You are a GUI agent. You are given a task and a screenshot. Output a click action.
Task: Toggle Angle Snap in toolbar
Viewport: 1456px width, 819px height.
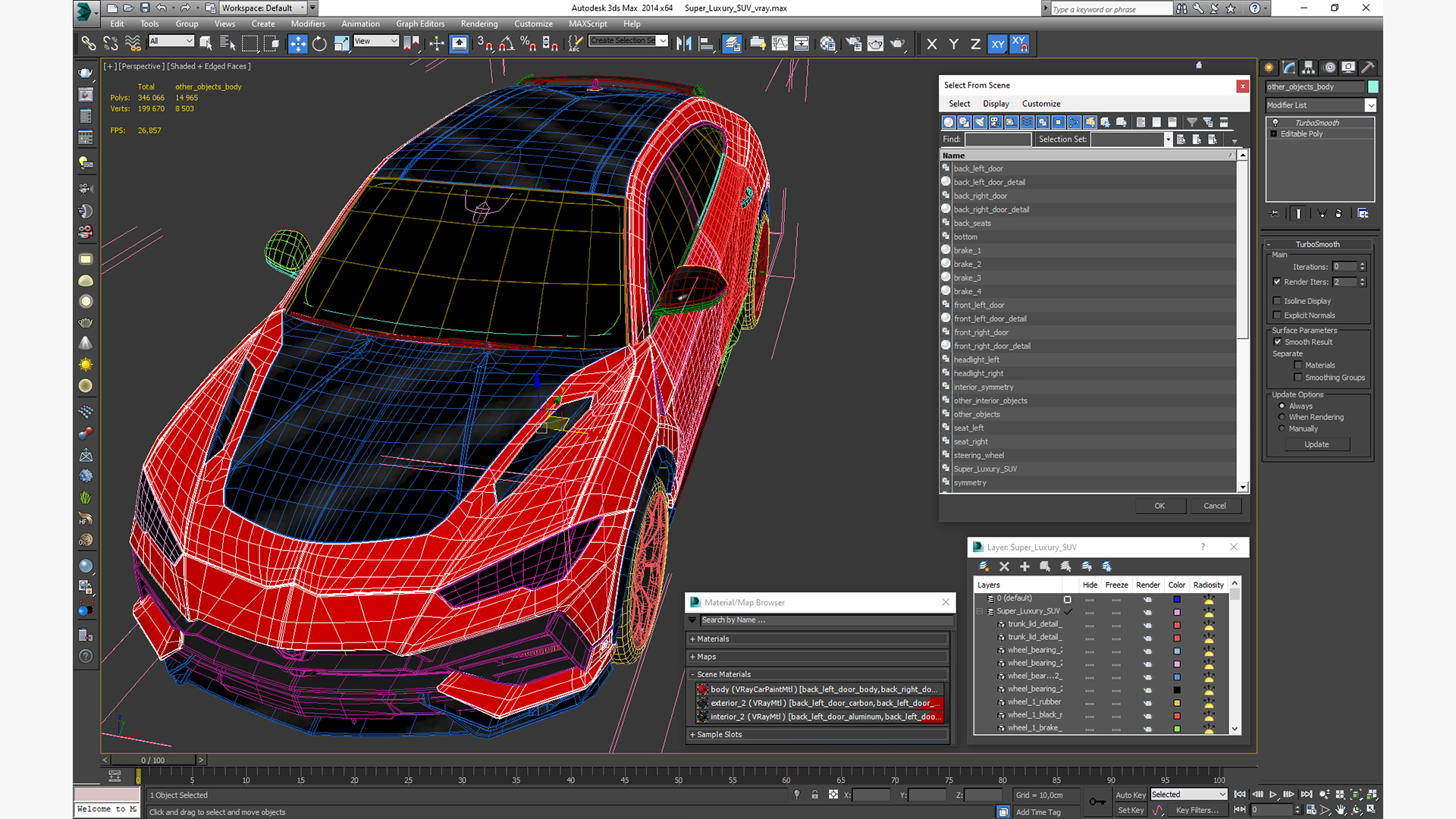tap(506, 43)
